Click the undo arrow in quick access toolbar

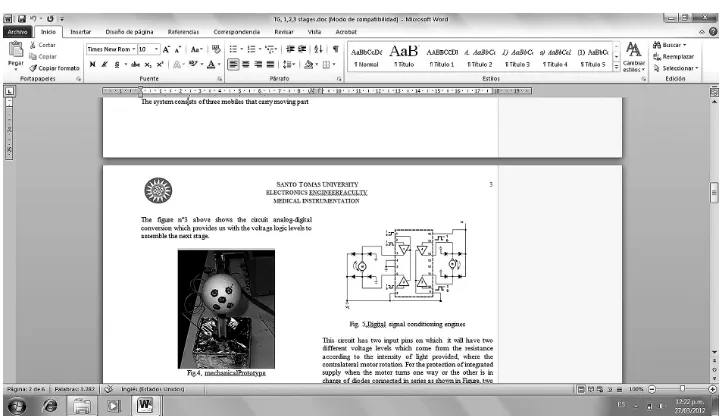tap(33, 19)
